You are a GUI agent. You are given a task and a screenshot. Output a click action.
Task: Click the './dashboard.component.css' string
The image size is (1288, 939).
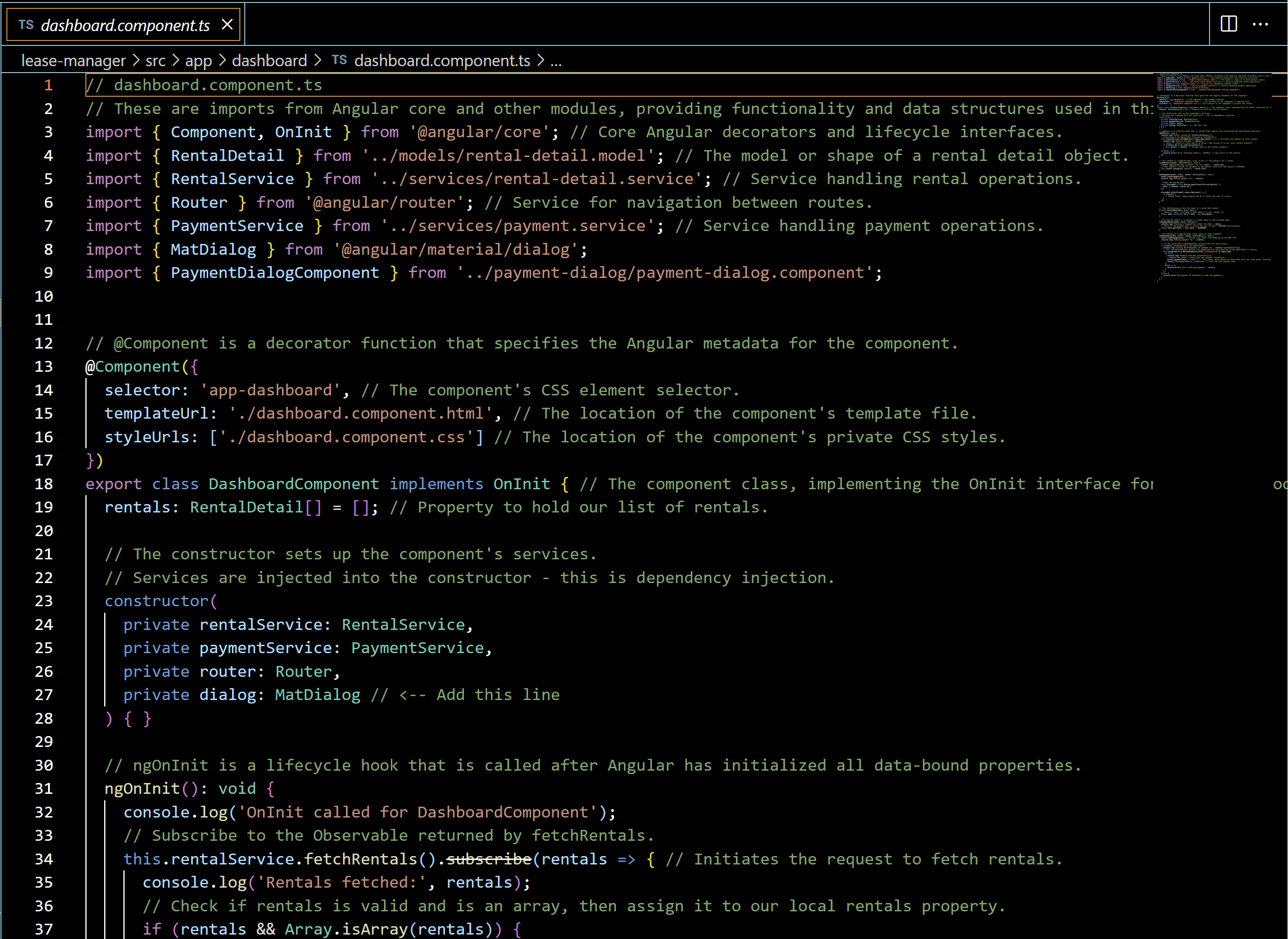pyautogui.click(x=346, y=437)
